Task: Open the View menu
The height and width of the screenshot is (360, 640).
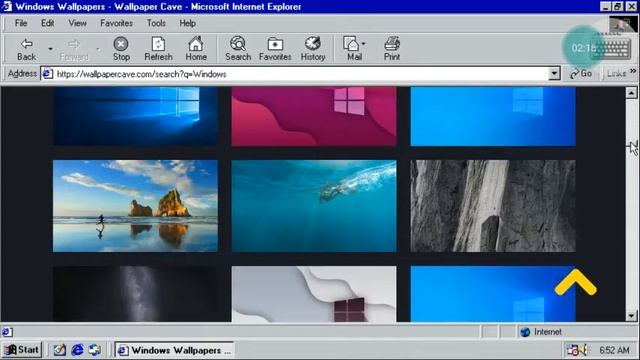Action: 77,23
